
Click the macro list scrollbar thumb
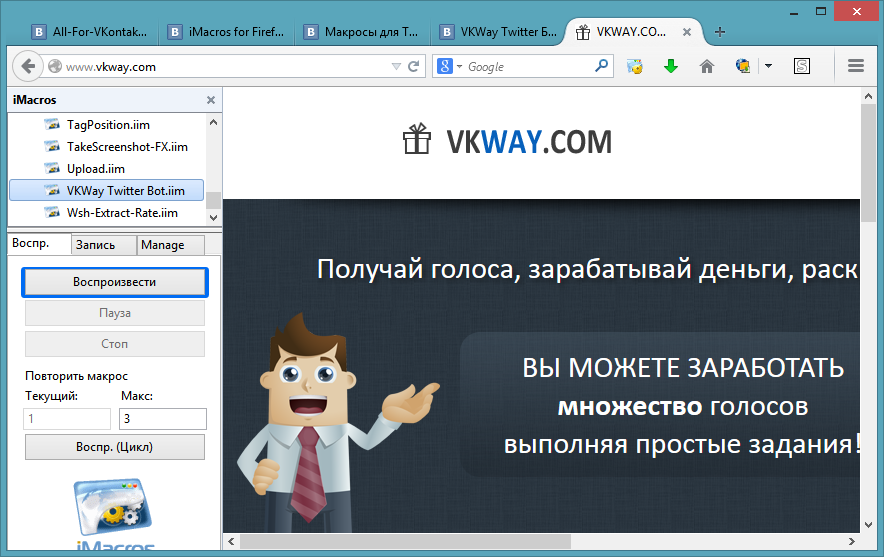point(213,200)
